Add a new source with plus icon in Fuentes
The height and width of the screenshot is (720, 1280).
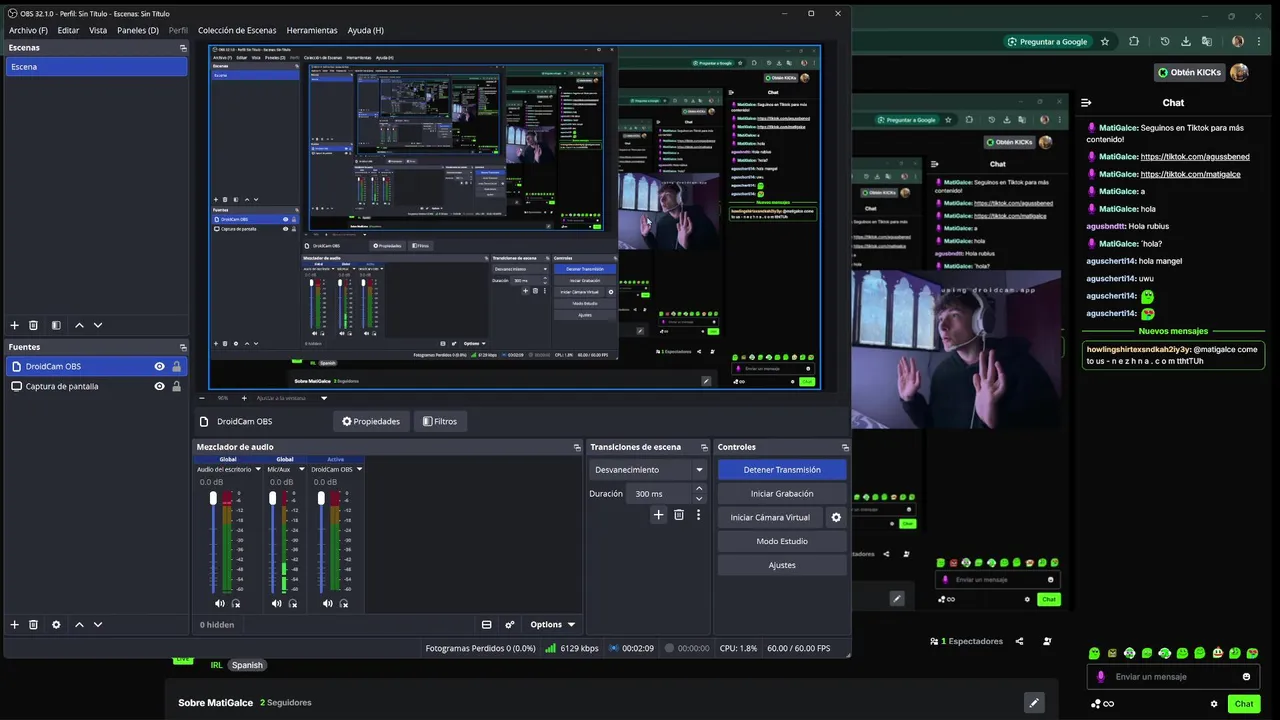[x=14, y=624]
